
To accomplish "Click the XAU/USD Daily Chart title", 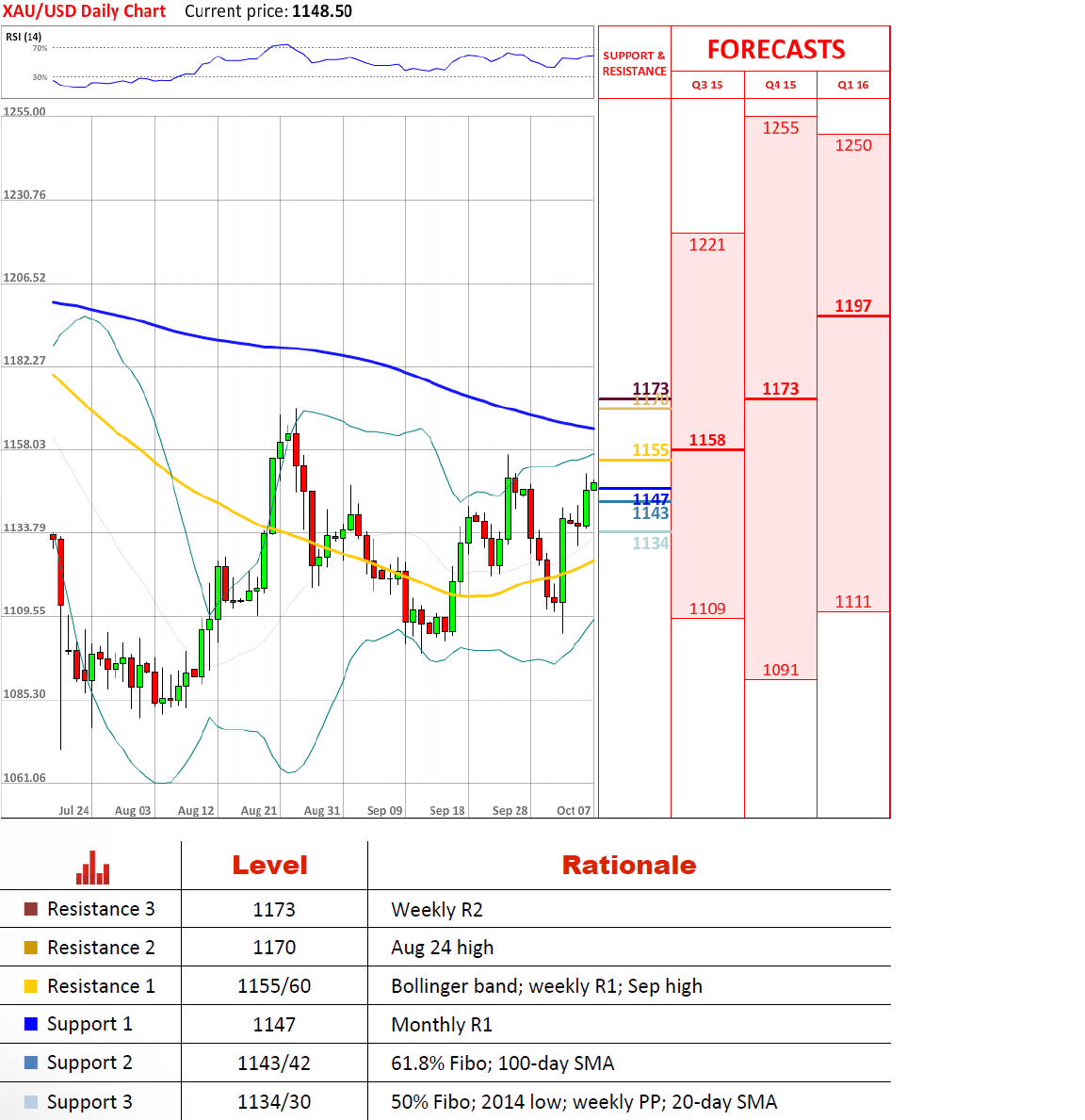I will point(84,11).
